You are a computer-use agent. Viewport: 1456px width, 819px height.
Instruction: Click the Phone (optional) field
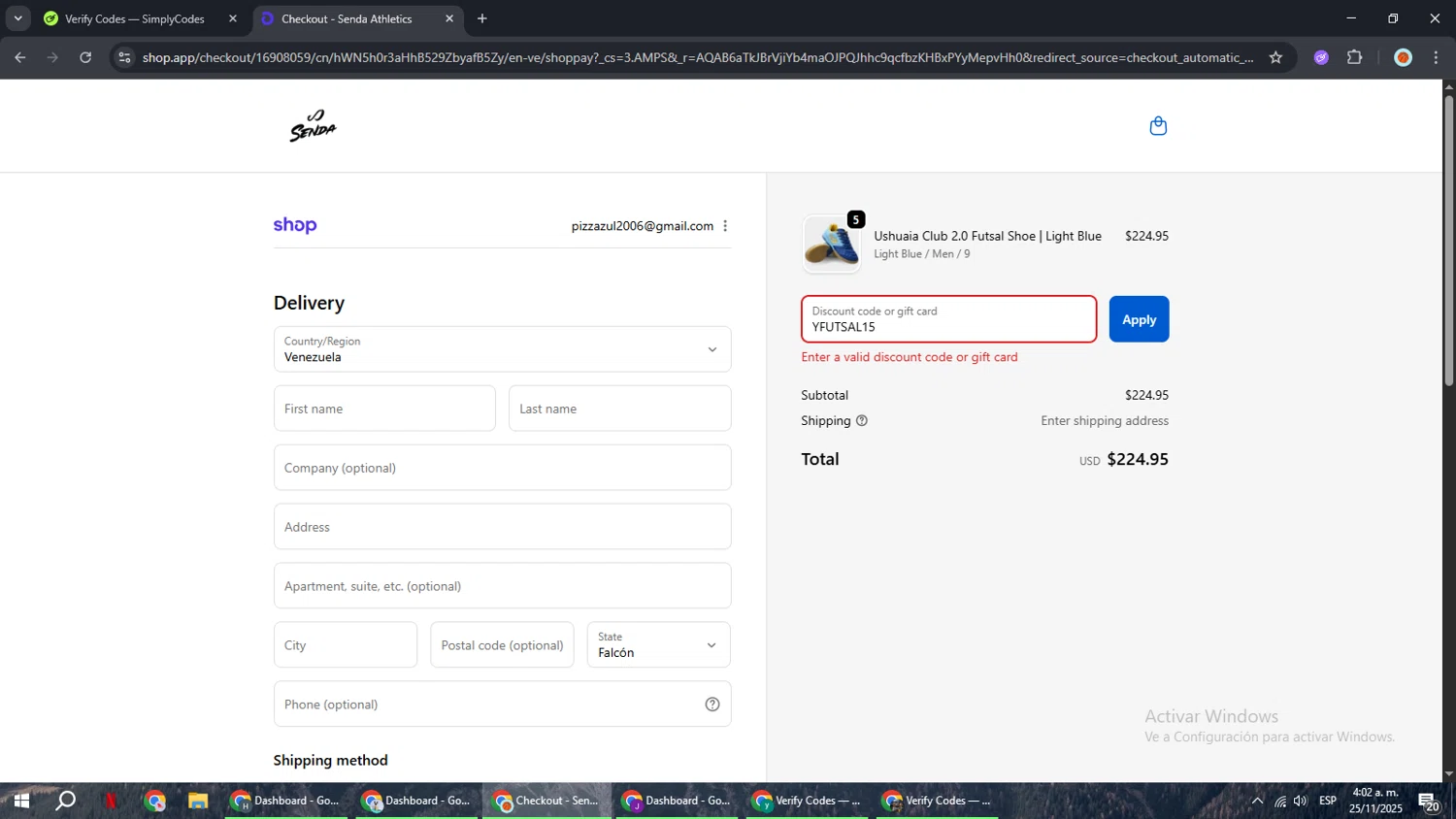point(502,704)
